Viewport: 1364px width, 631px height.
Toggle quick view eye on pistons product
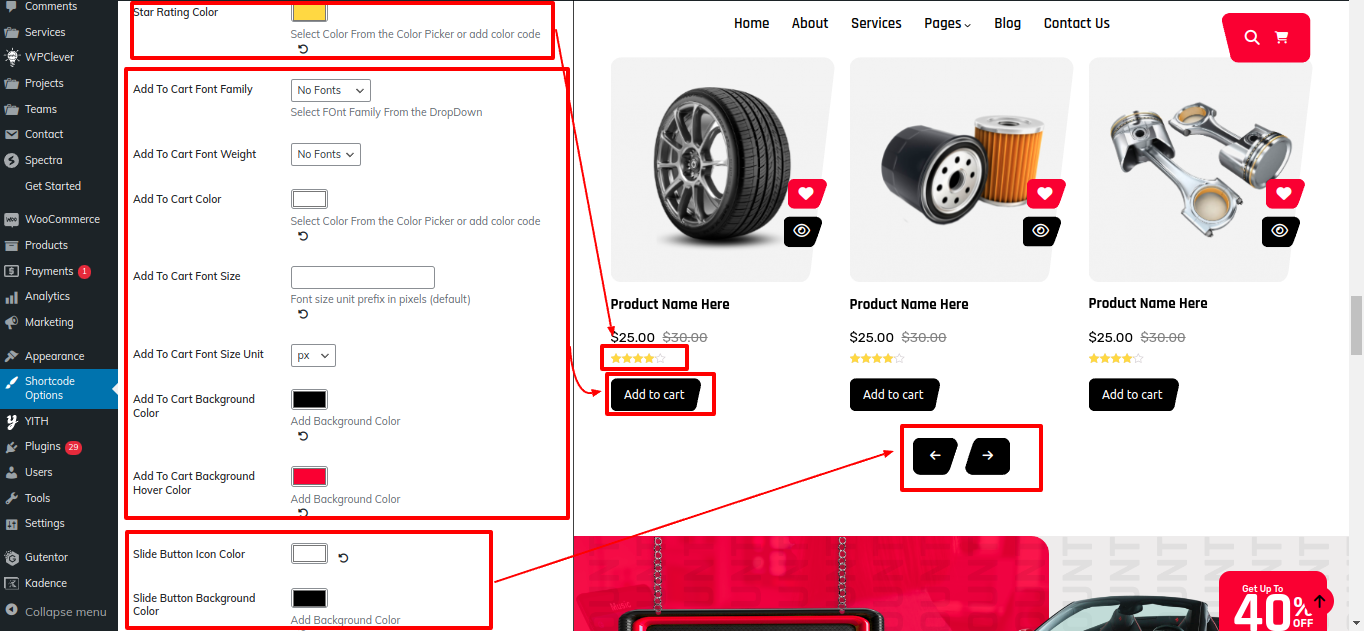[x=1280, y=231]
